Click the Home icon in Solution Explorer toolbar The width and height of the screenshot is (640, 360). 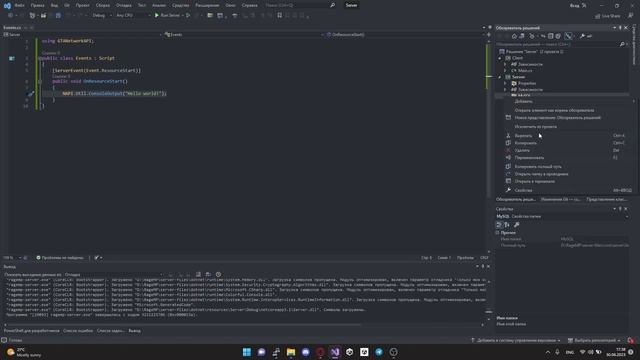tap(514, 36)
